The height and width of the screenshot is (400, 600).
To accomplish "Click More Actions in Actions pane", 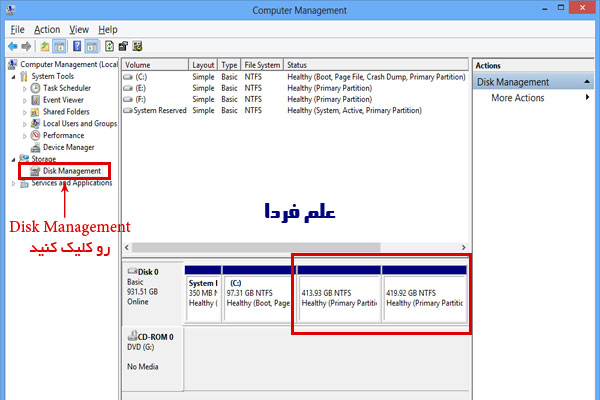I will [517, 98].
